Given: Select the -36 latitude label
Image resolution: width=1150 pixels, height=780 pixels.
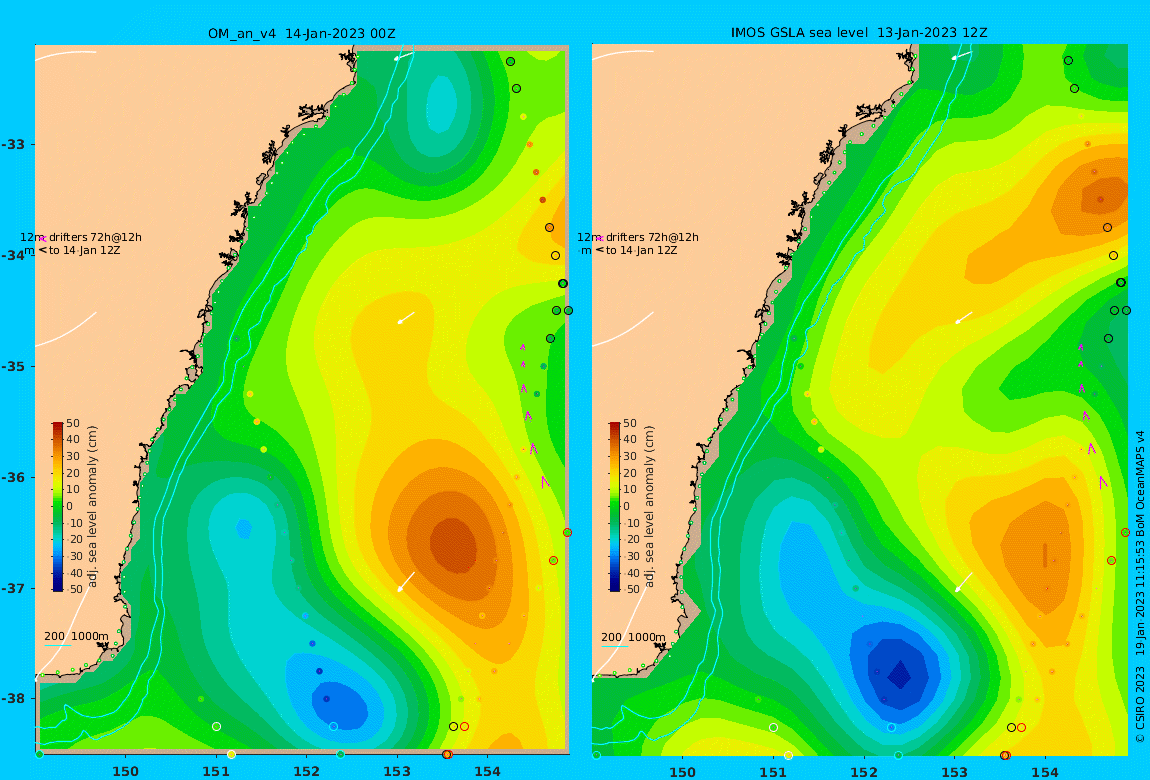Looking at the screenshot, I should [13, 477].
